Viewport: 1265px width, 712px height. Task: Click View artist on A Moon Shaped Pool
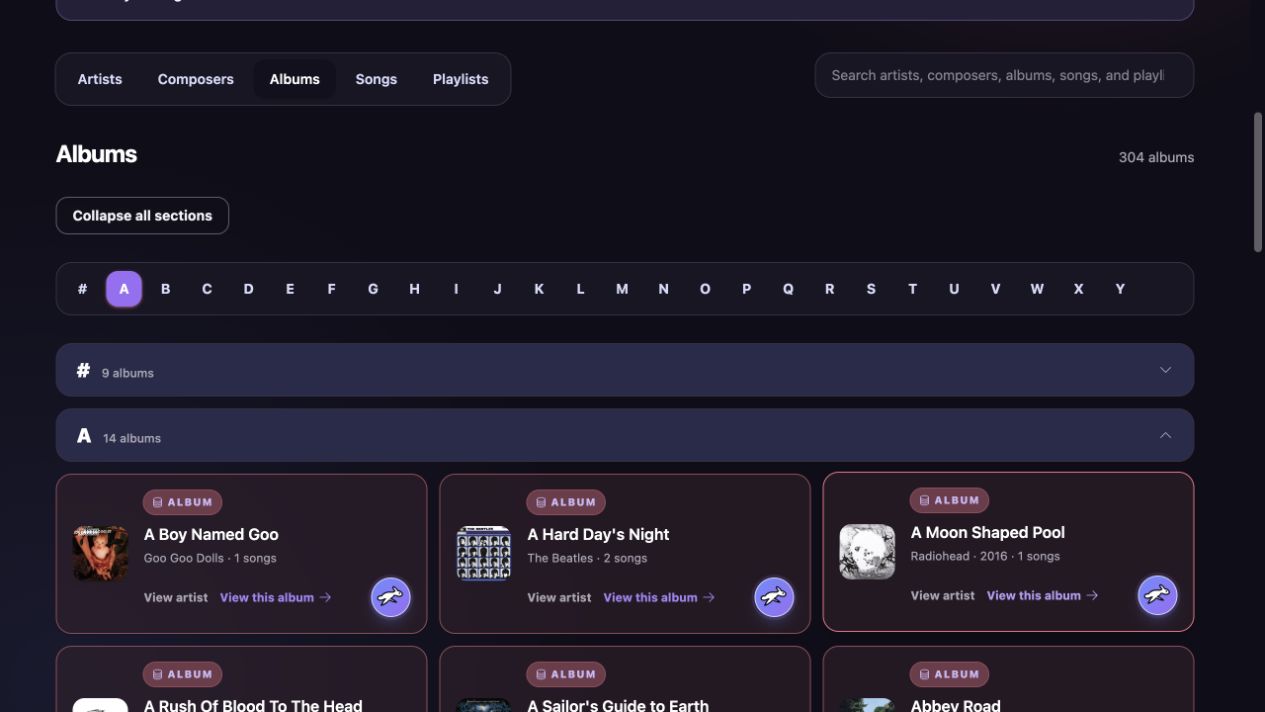pyautogui.click(x=942, y=595)
